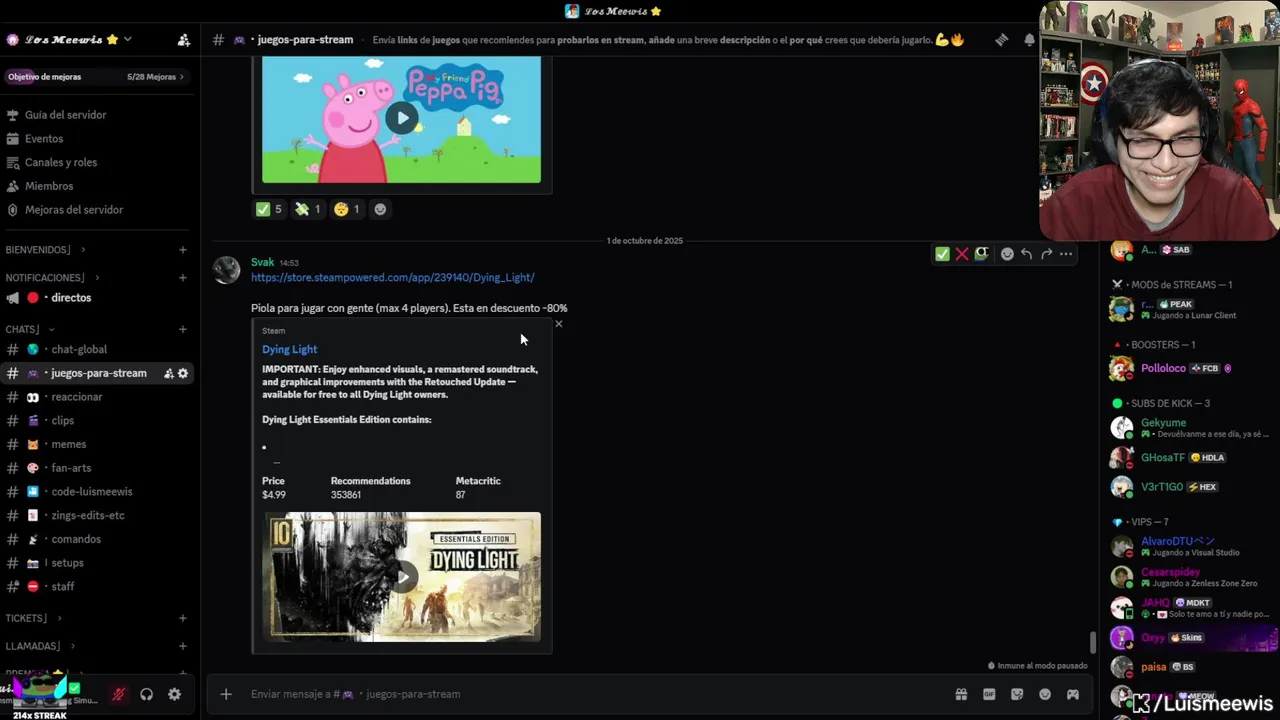
Task: Open Eventos in the sidebar
Action: point(98,139)
